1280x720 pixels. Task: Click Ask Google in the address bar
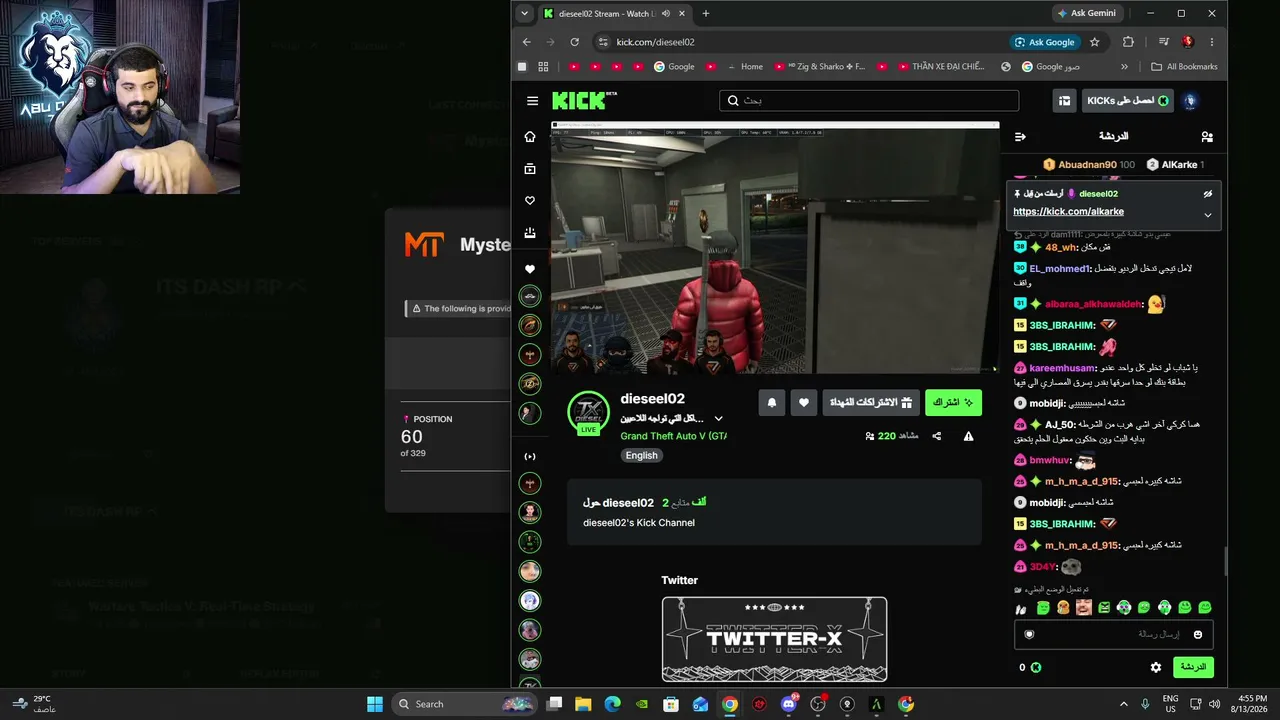click(x=1045, y=42)
